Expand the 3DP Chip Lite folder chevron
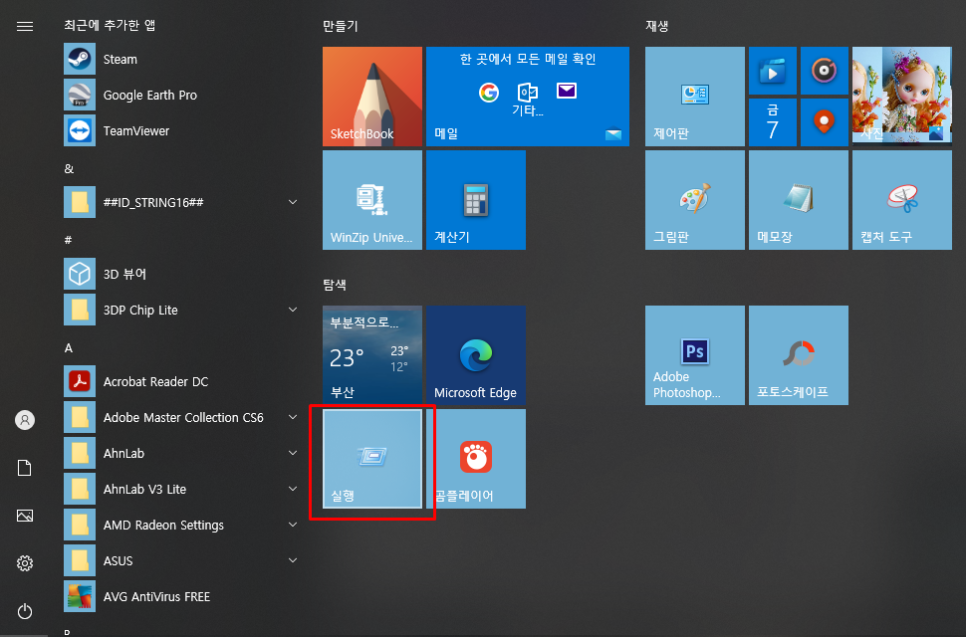Viewport: 966px width, 637px height. click(x=293, y=309)
